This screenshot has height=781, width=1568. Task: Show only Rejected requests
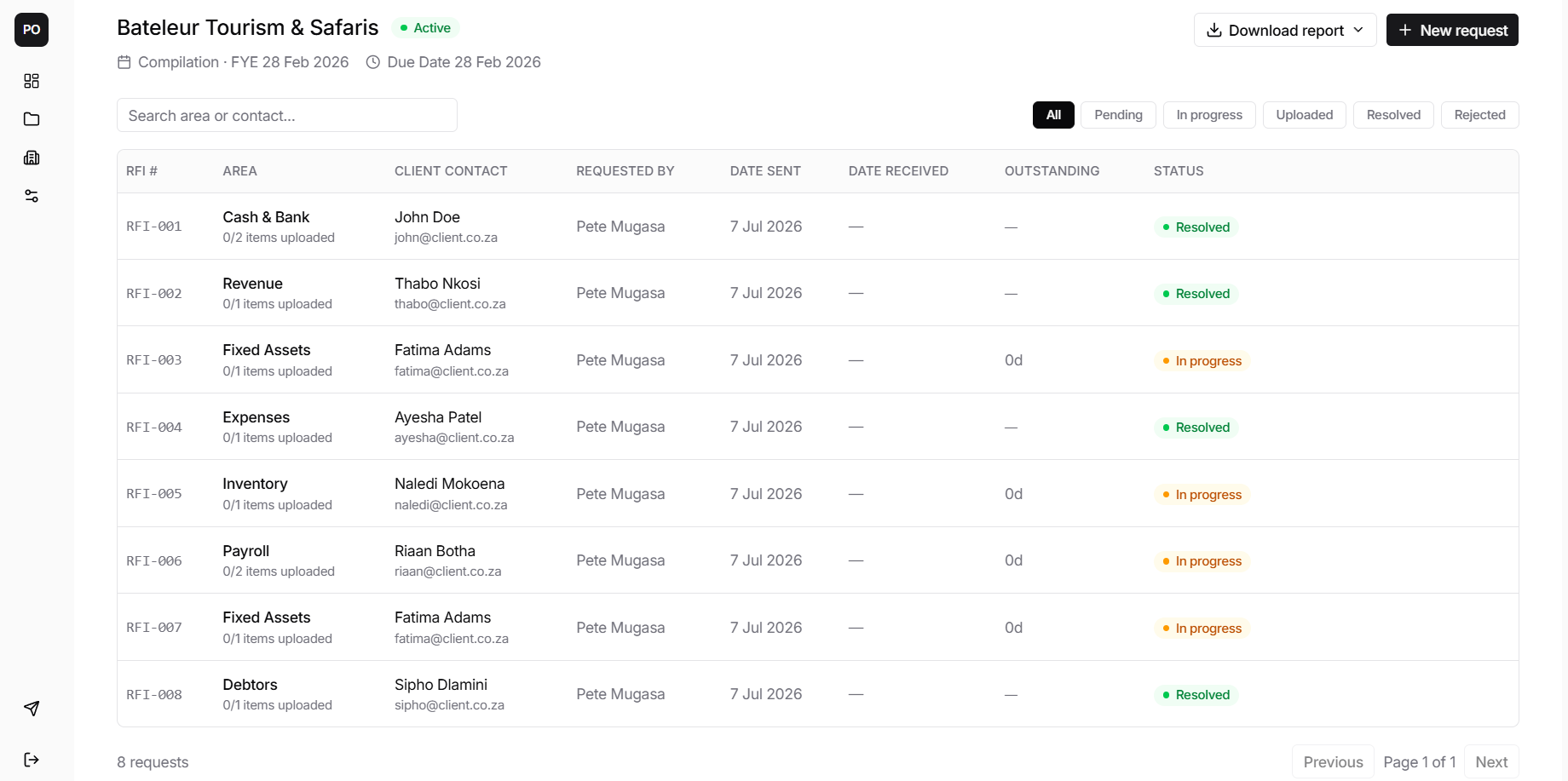pos(1479,115)
